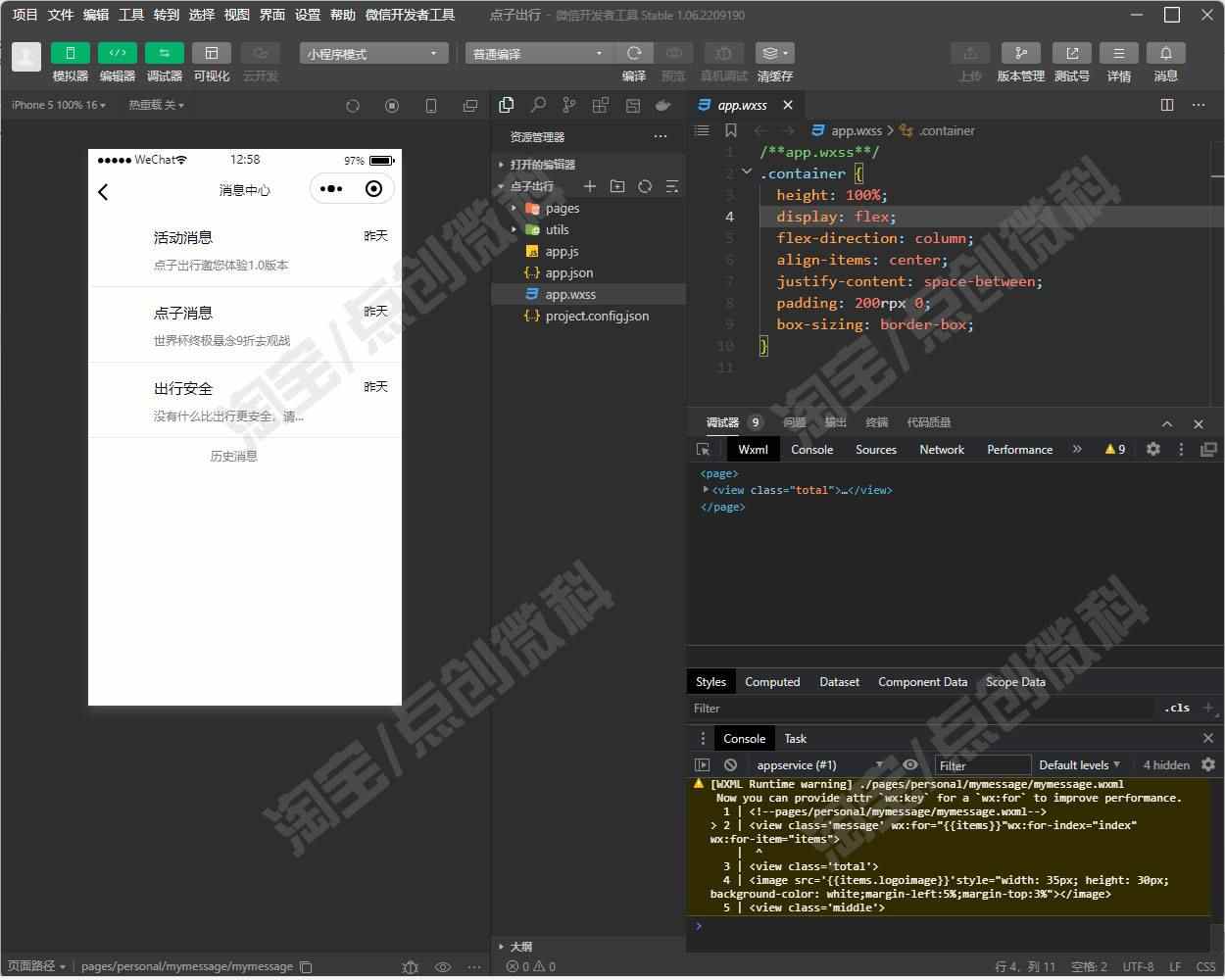The image size is (1225, 980).
Task: Expand the 打开的编辑器 section
Action: (x=588, y=165)
